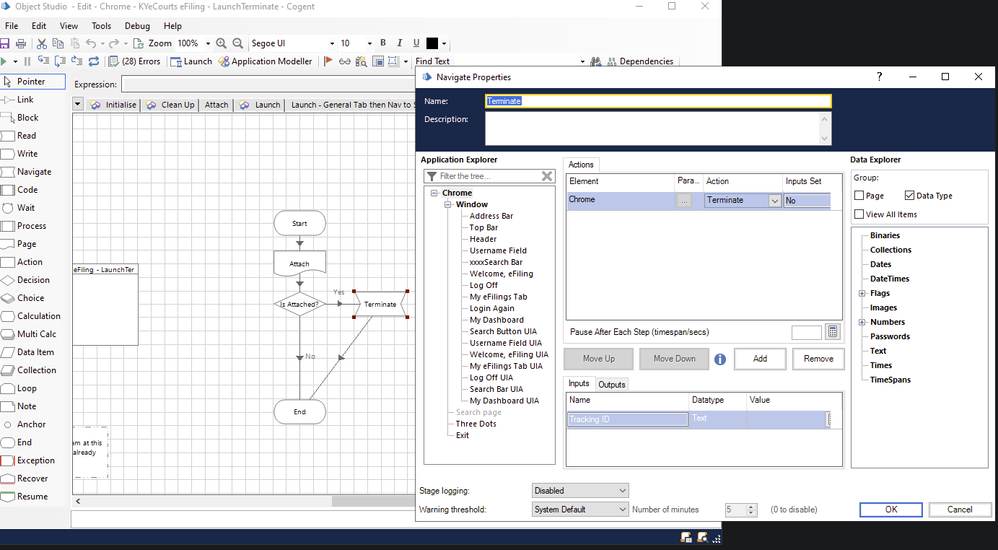The width and height of the screenshot is (998, 550).
Task: Click the Save icon in toolbar
Action: coord(6,44)
